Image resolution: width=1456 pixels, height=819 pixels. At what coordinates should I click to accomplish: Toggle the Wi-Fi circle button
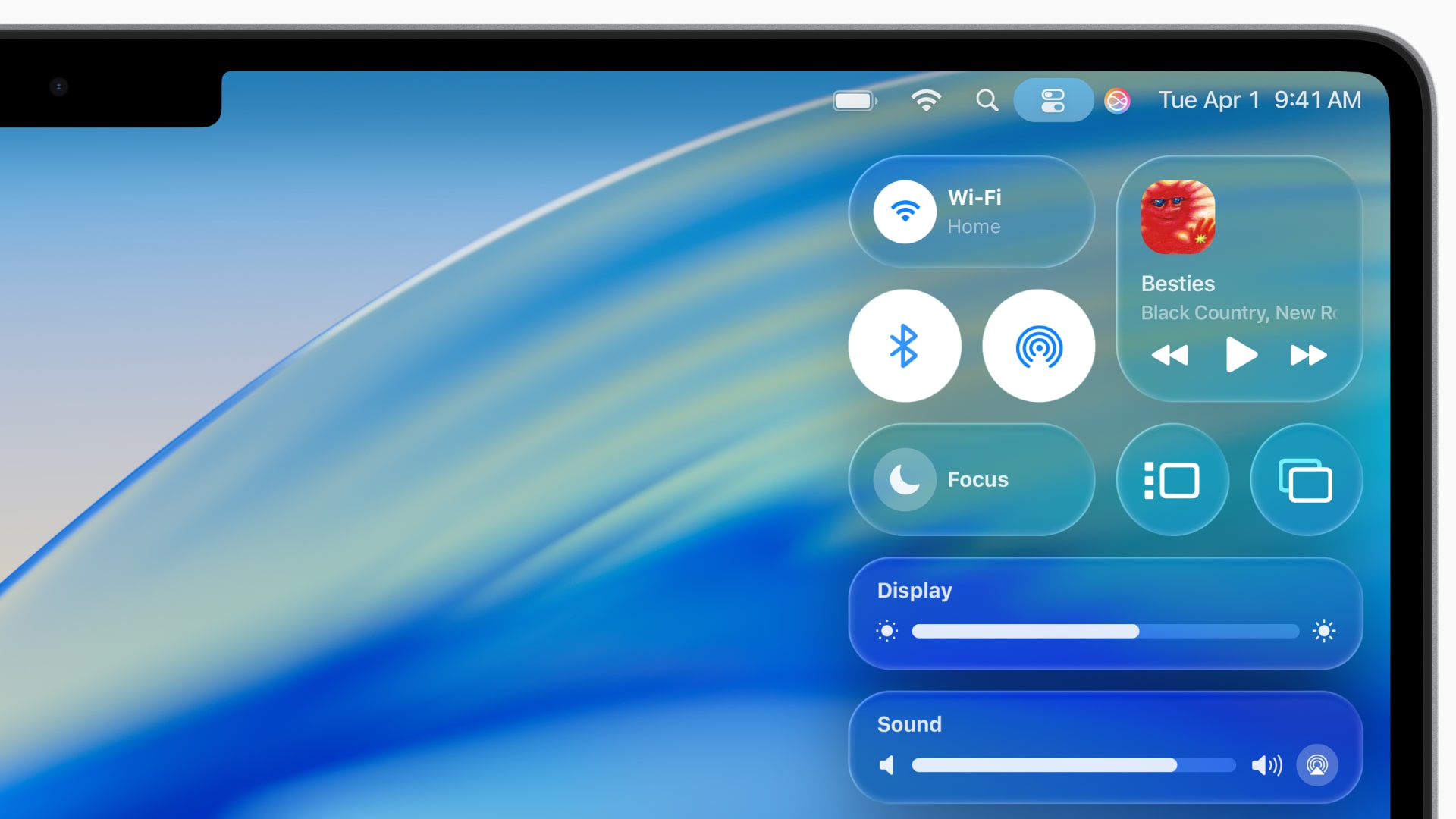(904, 212)
